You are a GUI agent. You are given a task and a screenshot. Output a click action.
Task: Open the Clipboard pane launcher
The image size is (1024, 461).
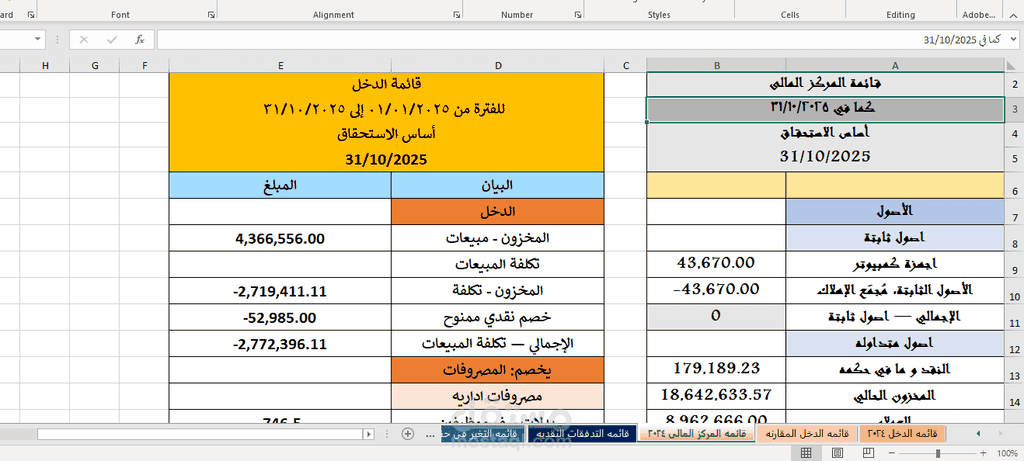tap(31, 14)
